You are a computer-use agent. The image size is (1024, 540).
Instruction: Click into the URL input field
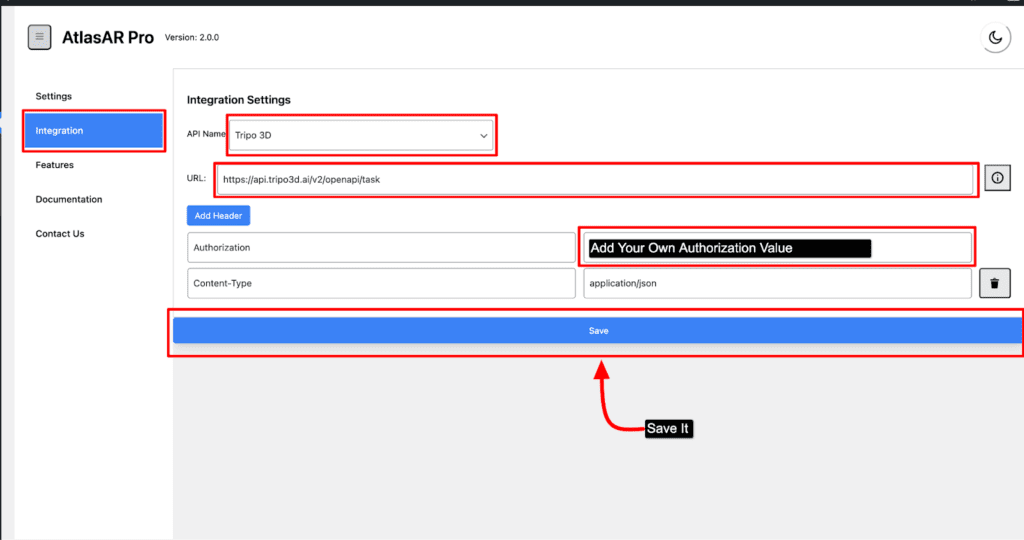(x=595, y=180)
